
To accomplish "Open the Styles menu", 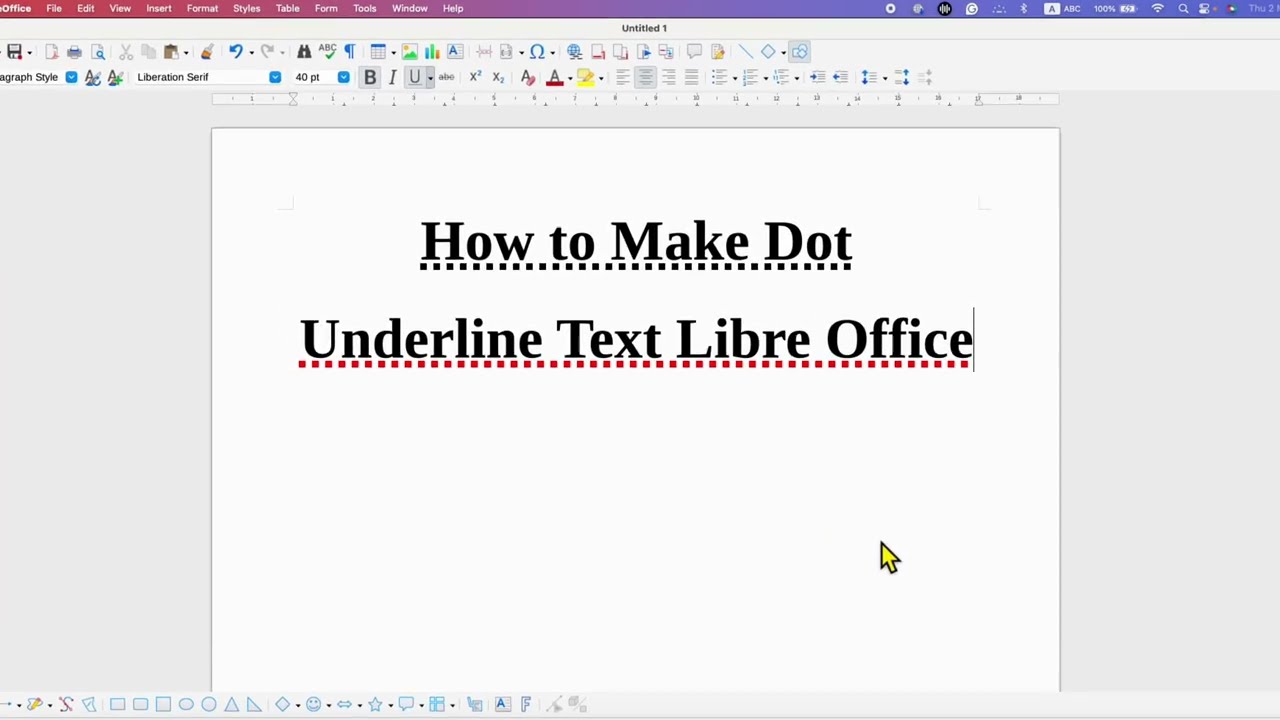I will click(x=246, y=8).
